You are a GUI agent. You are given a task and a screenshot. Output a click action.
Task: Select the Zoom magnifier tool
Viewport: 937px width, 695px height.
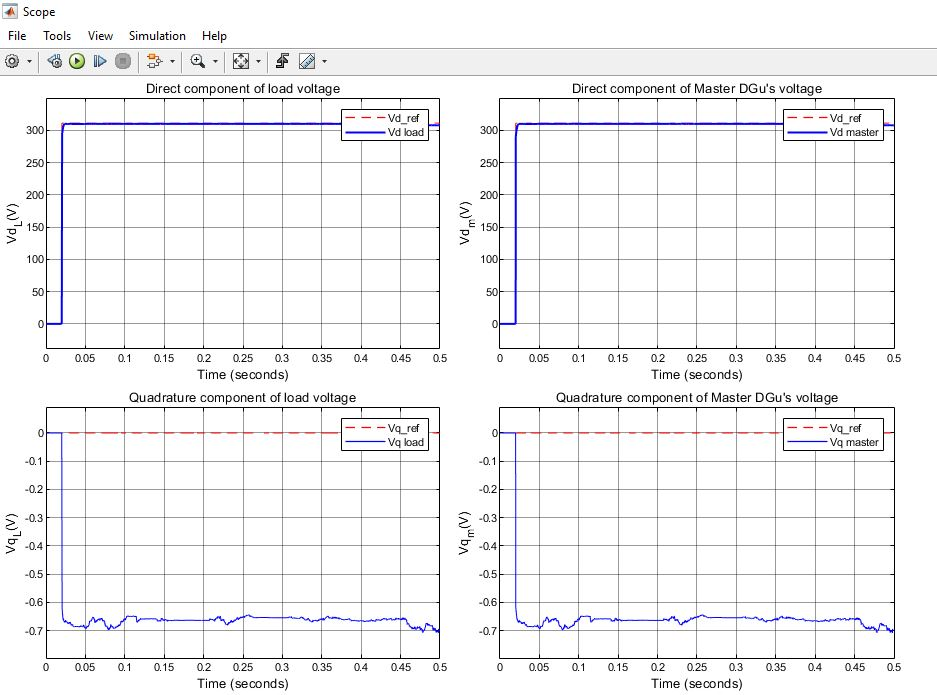[197, 61]
